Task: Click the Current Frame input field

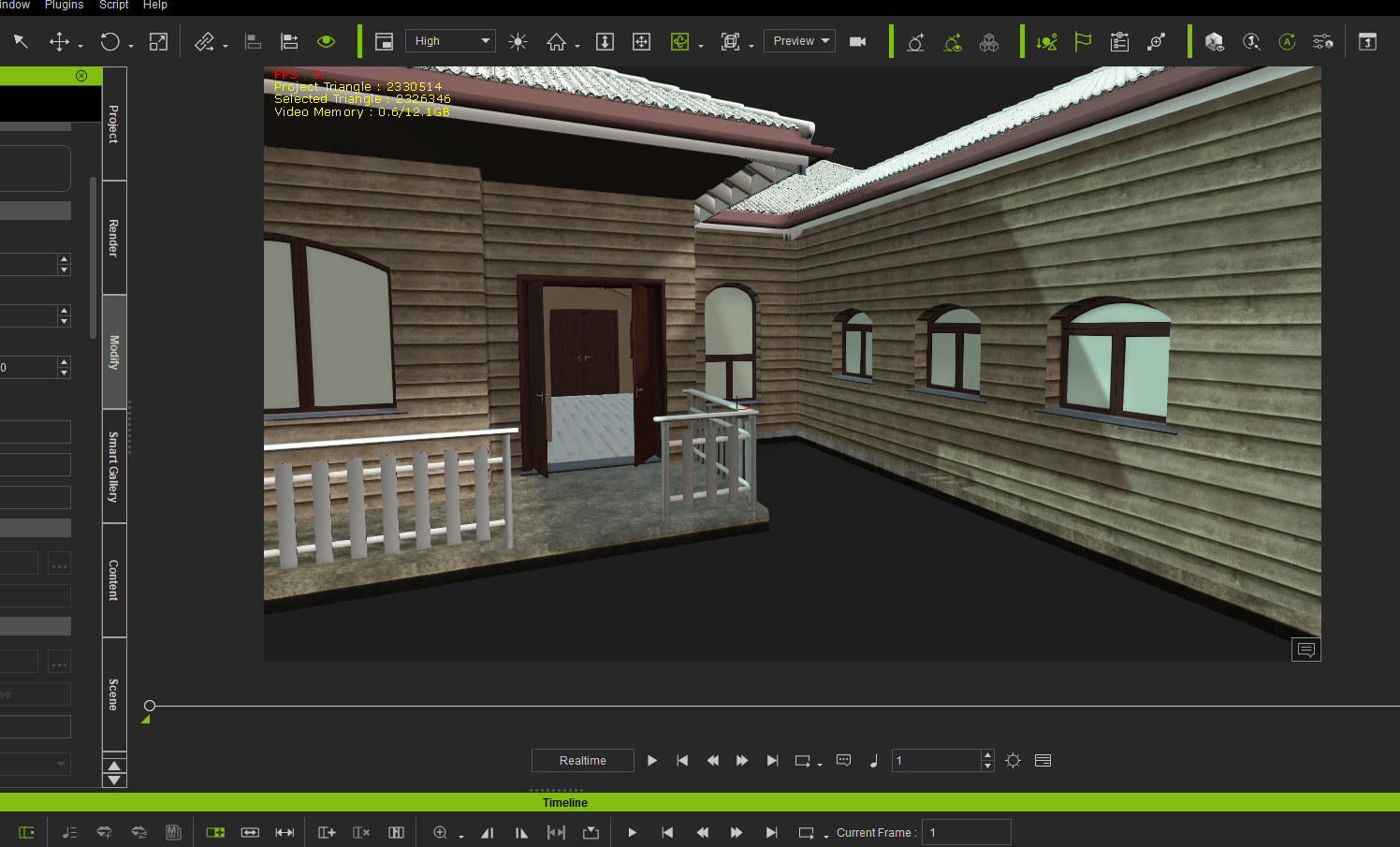Action: coord(966,832)
